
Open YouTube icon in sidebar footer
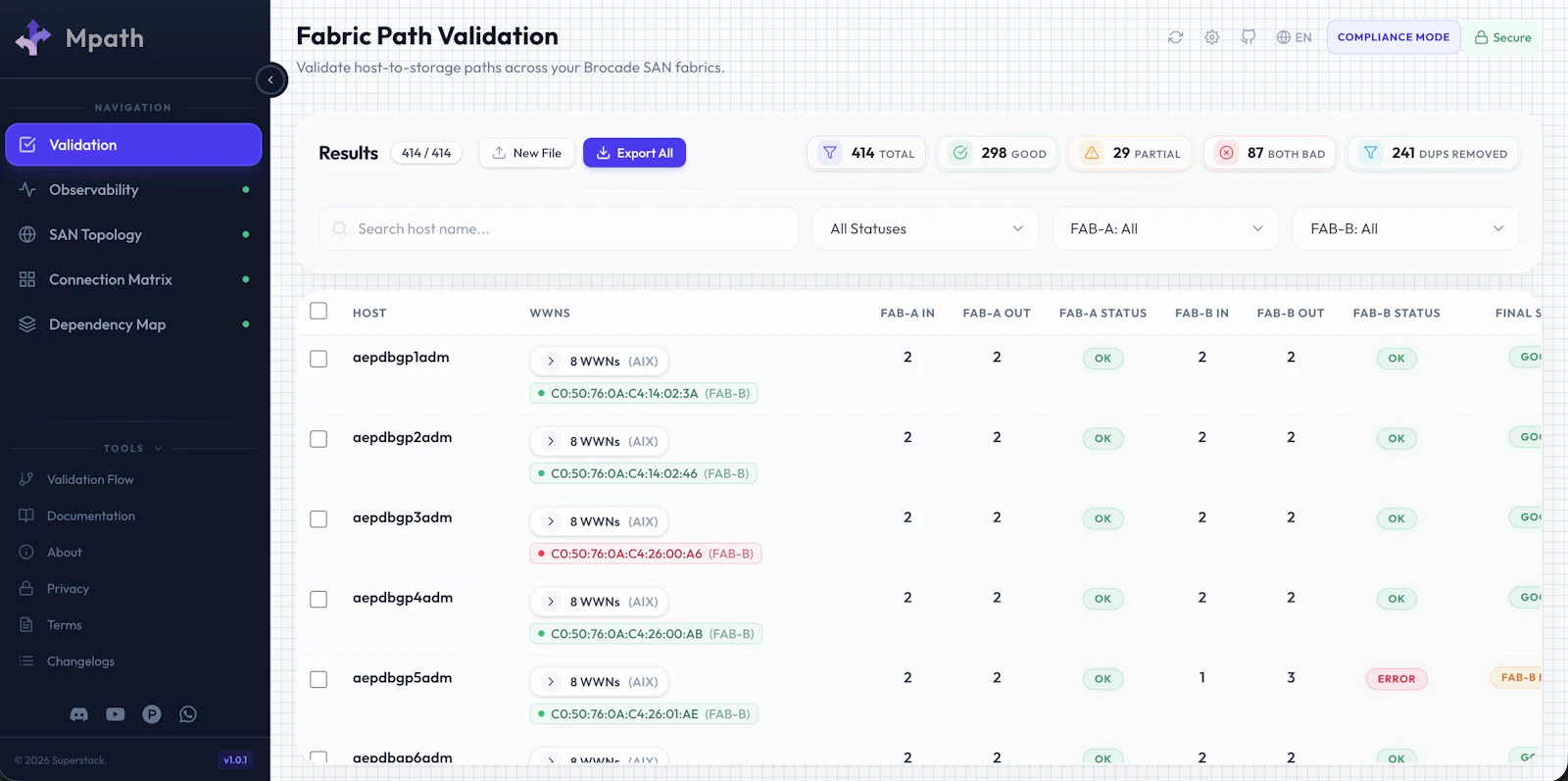coord(116,714)
